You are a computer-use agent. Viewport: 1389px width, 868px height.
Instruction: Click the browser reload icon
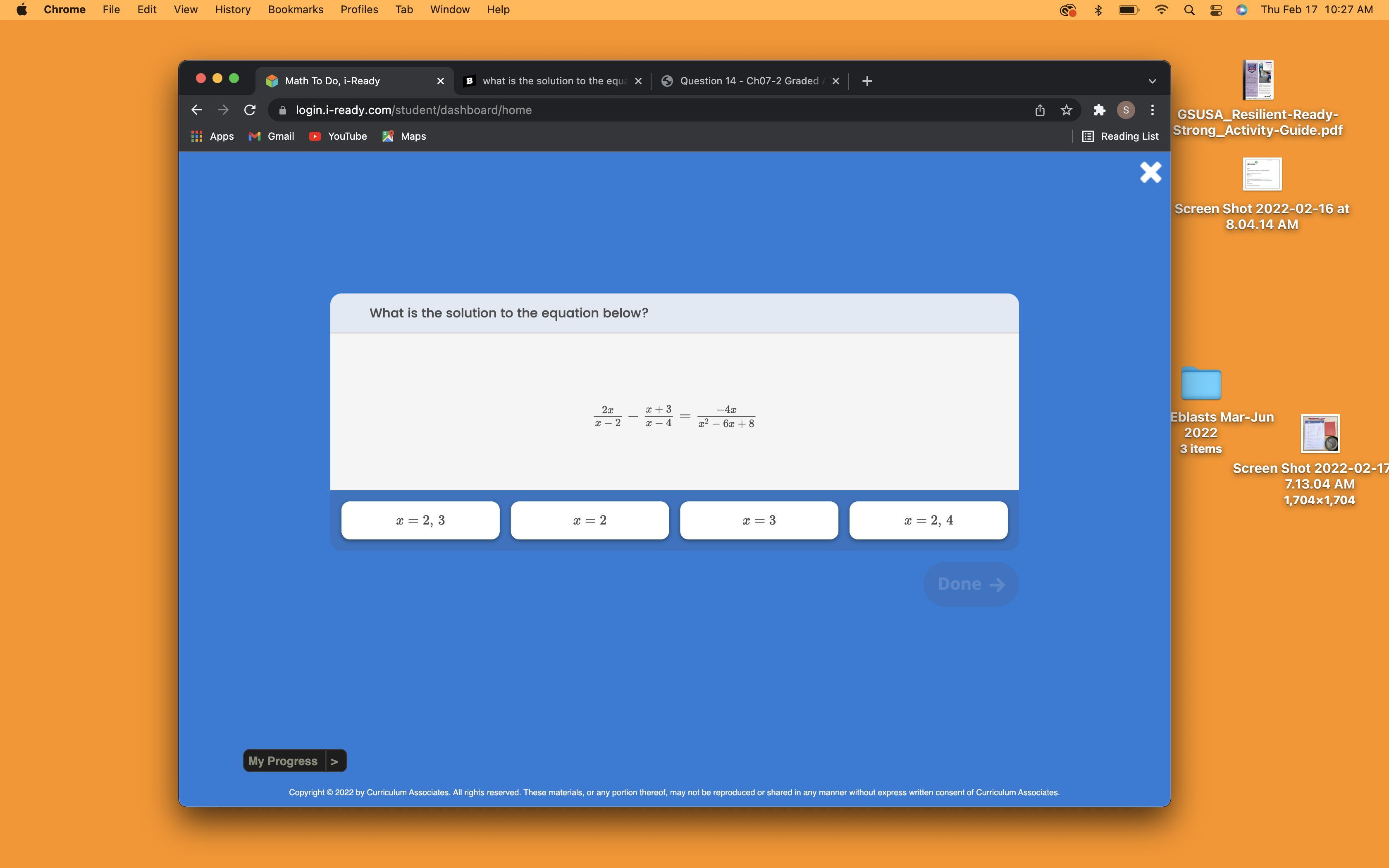[250, 110]
